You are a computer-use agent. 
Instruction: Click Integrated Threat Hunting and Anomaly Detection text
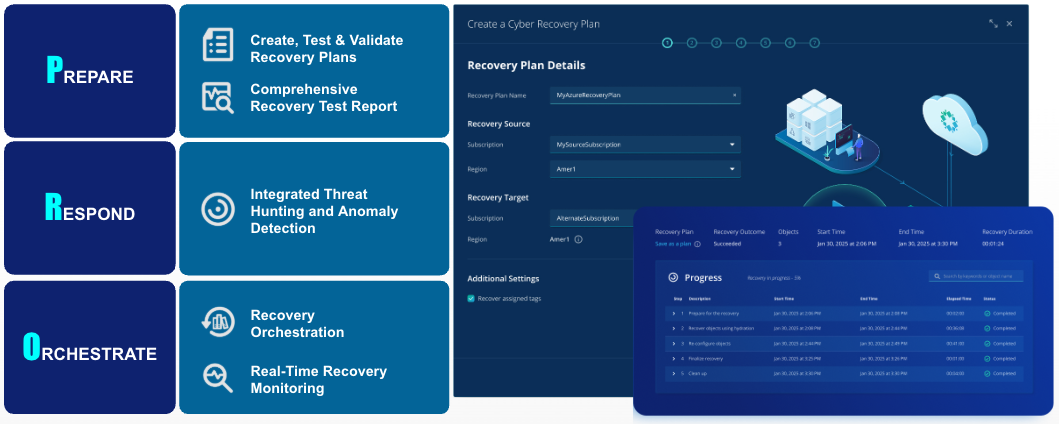tap(324, 211)
